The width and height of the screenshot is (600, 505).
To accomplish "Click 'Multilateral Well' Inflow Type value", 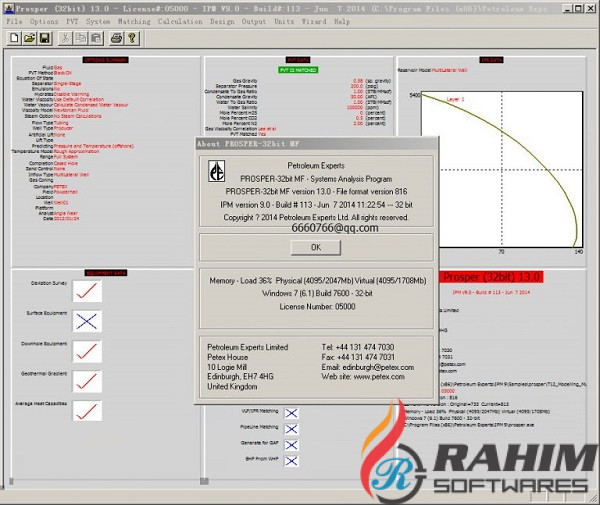I will tap(72, 175).
